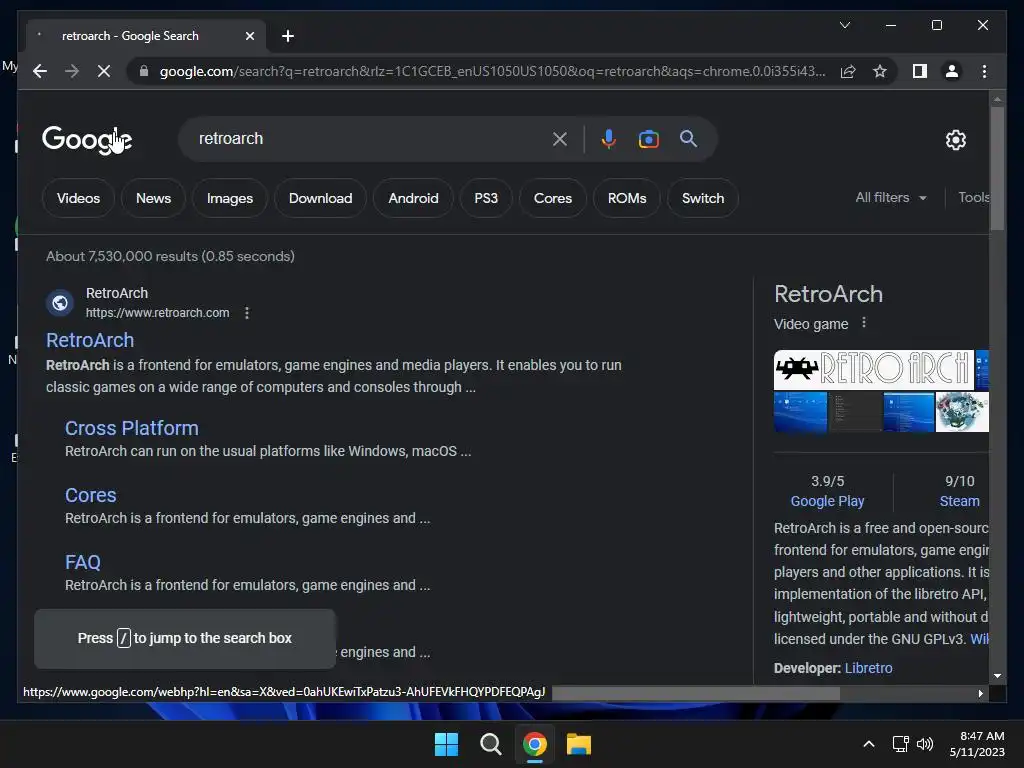Open the Cores sitelink result
This screenshot has height=768, width=1024.
(91, 496)
